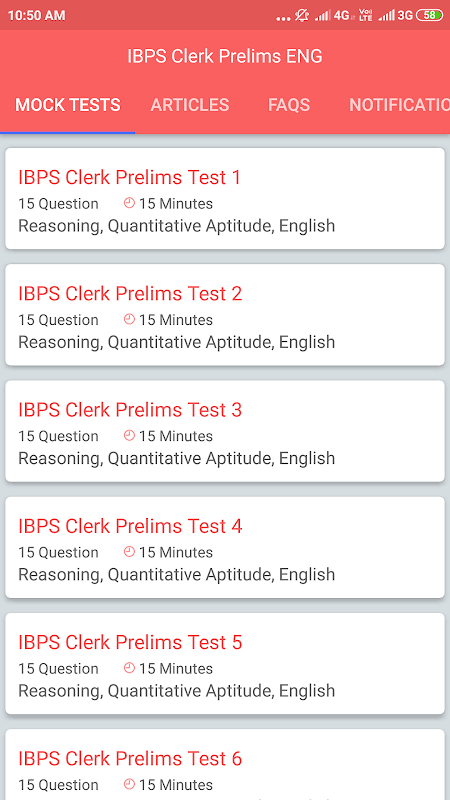This screenshot has width=450, height=800.
Task: Tap the clock icon in Test 3 card
Action: [x=129, y=436]
